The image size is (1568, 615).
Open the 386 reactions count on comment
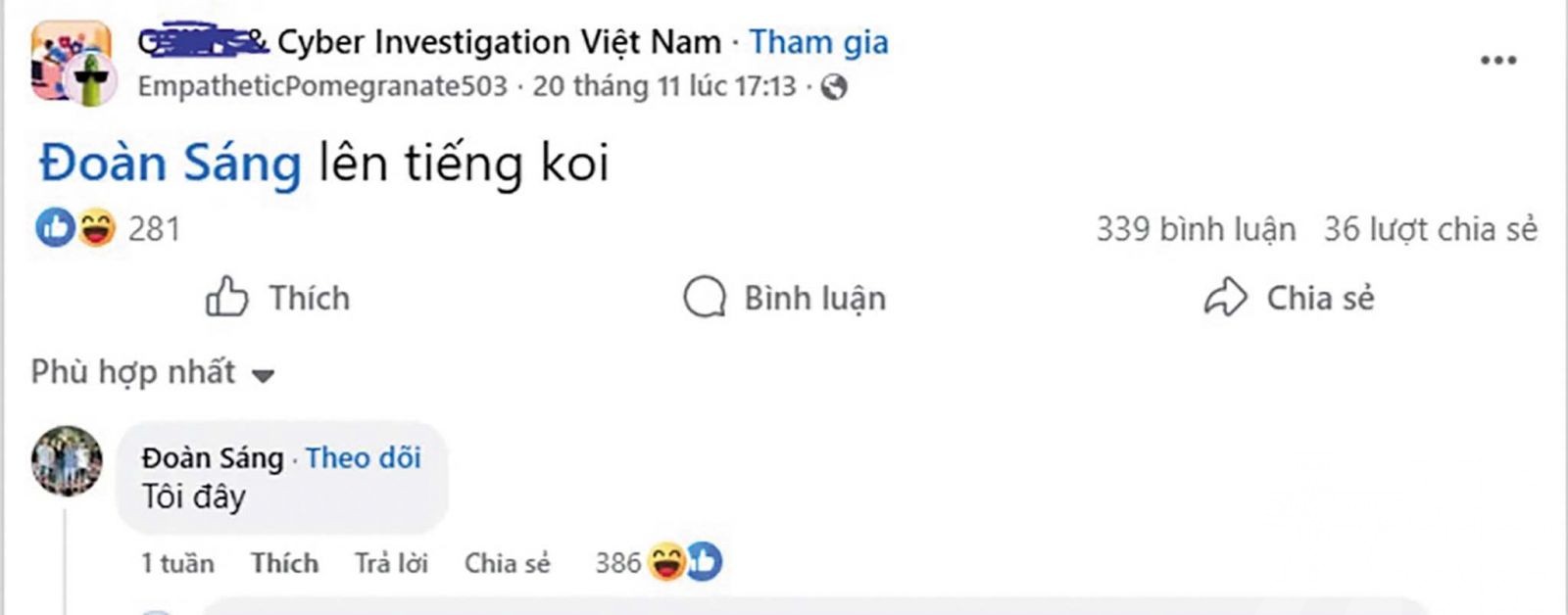(617, 563)
